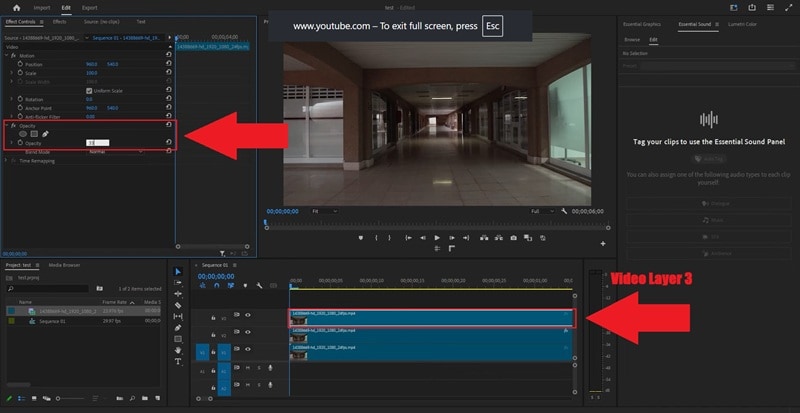Image resolution: width=800 pixels, height=413 pixels.
Task: Toggle V2 track output eye
Action: tap(247, 332)
